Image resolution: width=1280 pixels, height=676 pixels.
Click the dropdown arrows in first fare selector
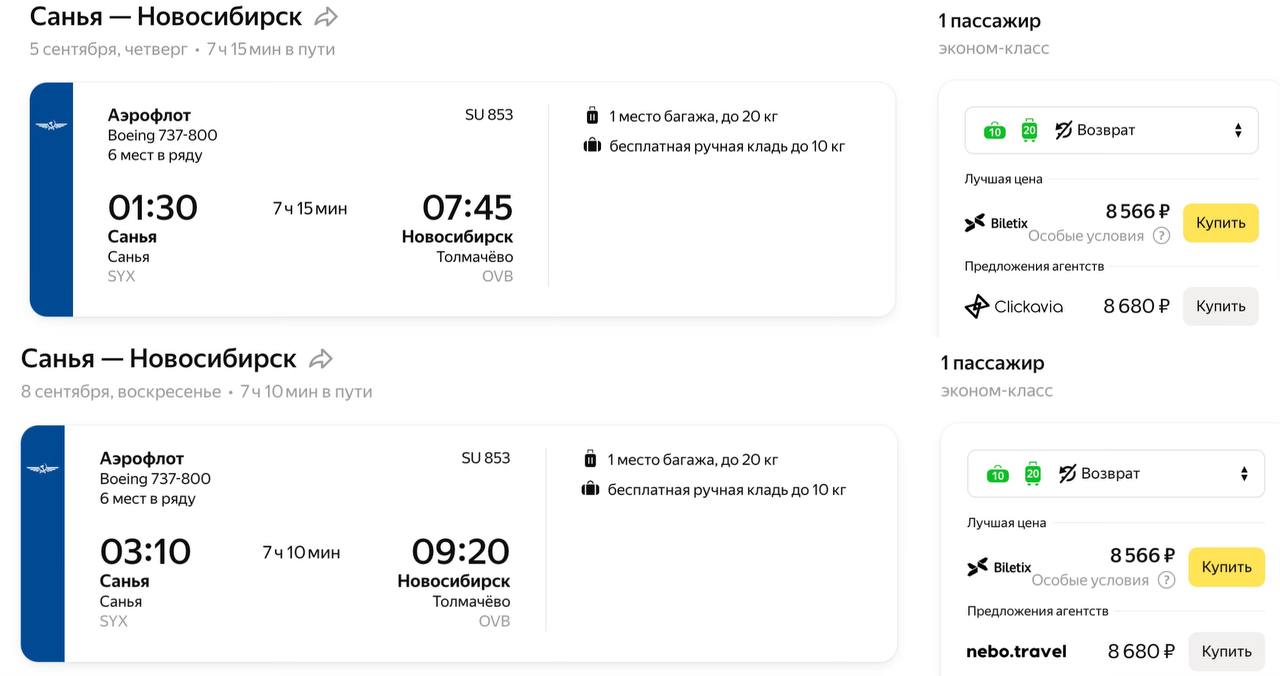coord(1238,130)
